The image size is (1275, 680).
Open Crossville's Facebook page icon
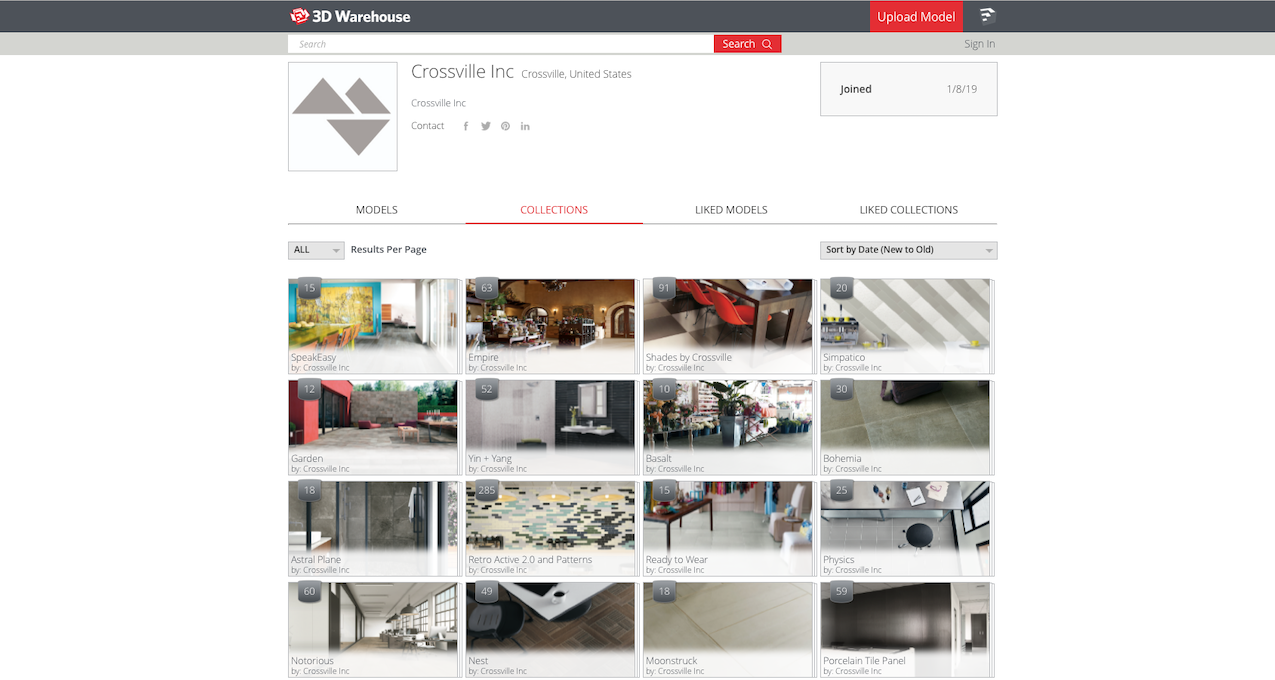pyautogui.click(x=466, y=126)
